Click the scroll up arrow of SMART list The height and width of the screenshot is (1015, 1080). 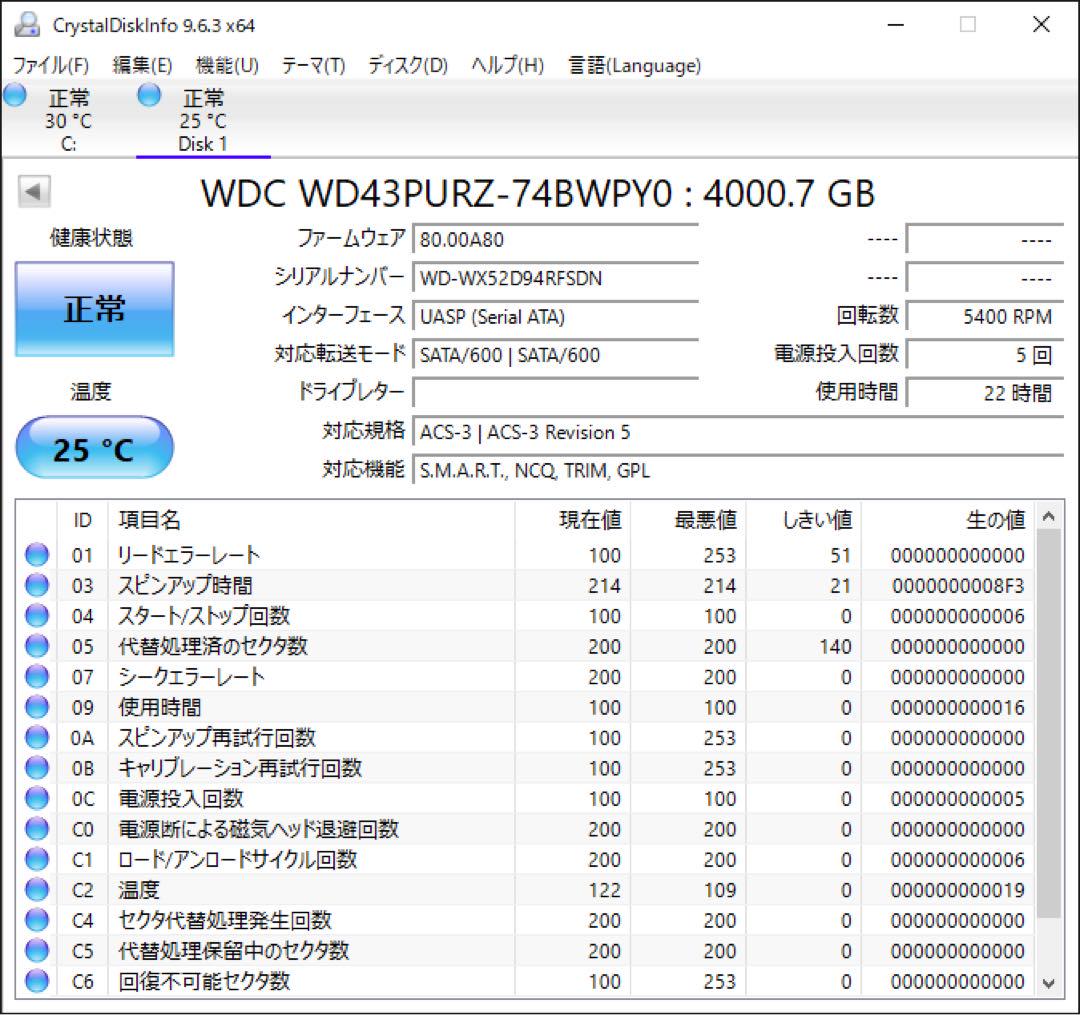[1048, 516]
